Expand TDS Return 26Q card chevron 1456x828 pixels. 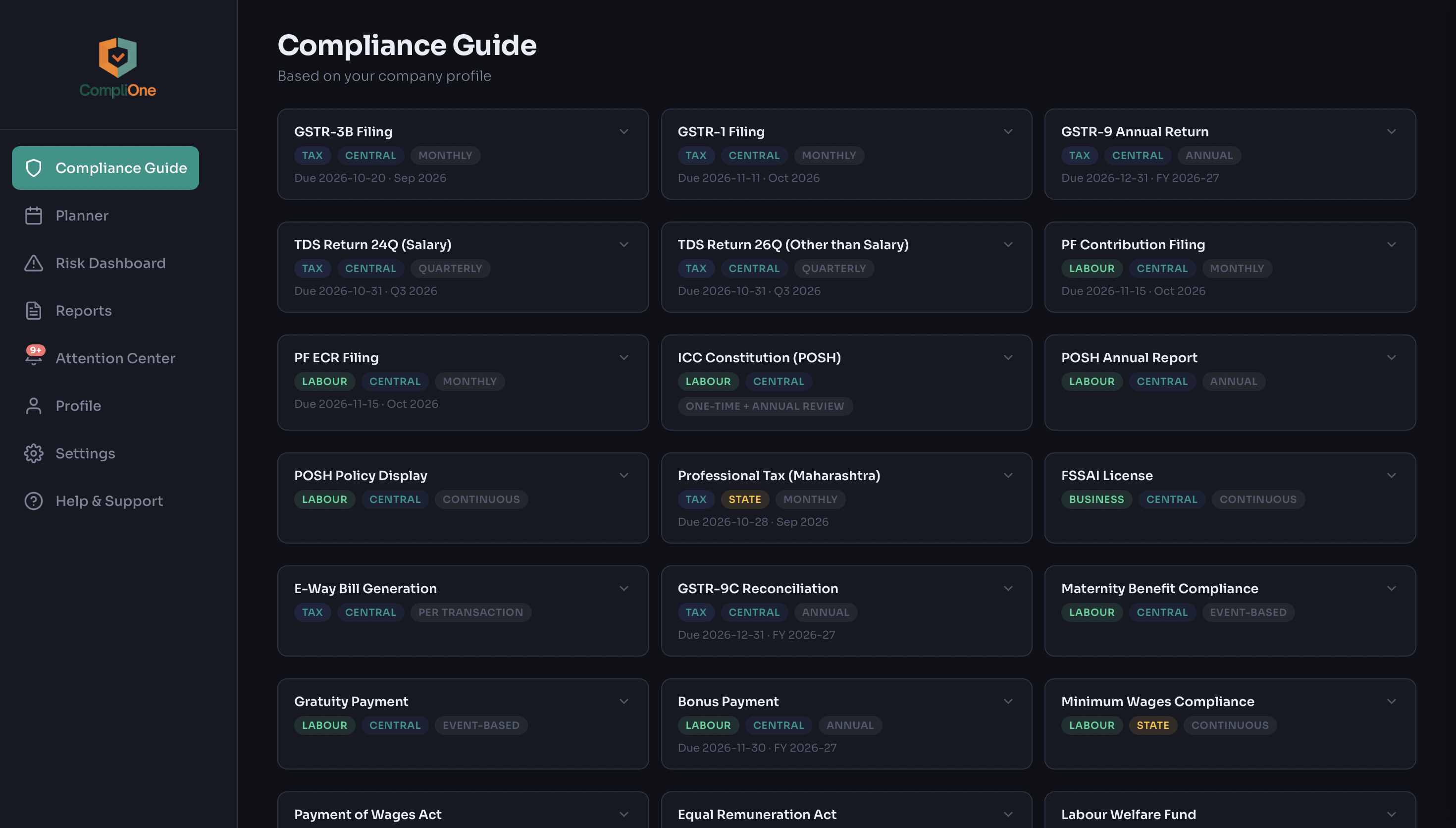(x=1008, y=244)
